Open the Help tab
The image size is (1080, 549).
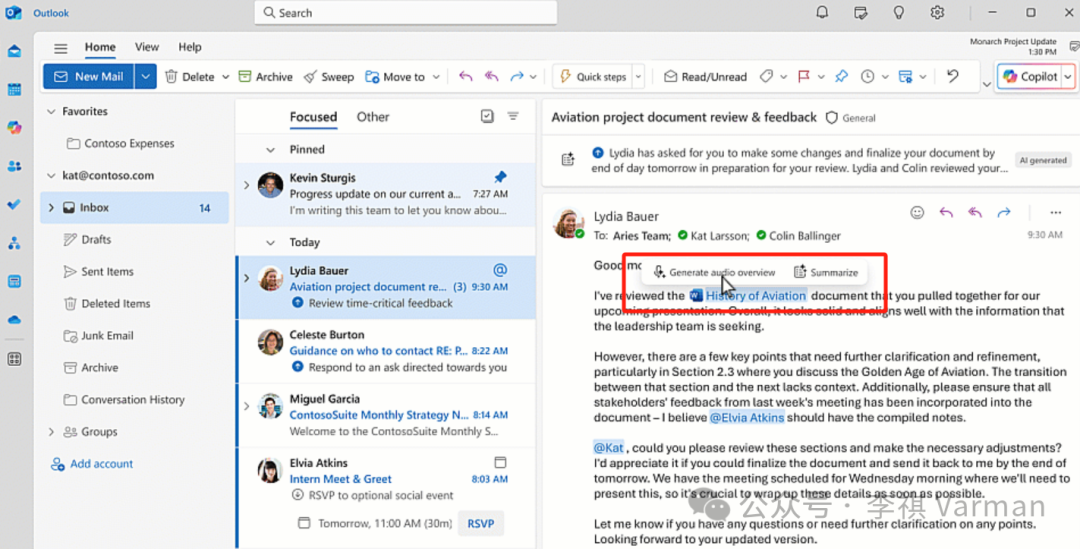[190, 47]
